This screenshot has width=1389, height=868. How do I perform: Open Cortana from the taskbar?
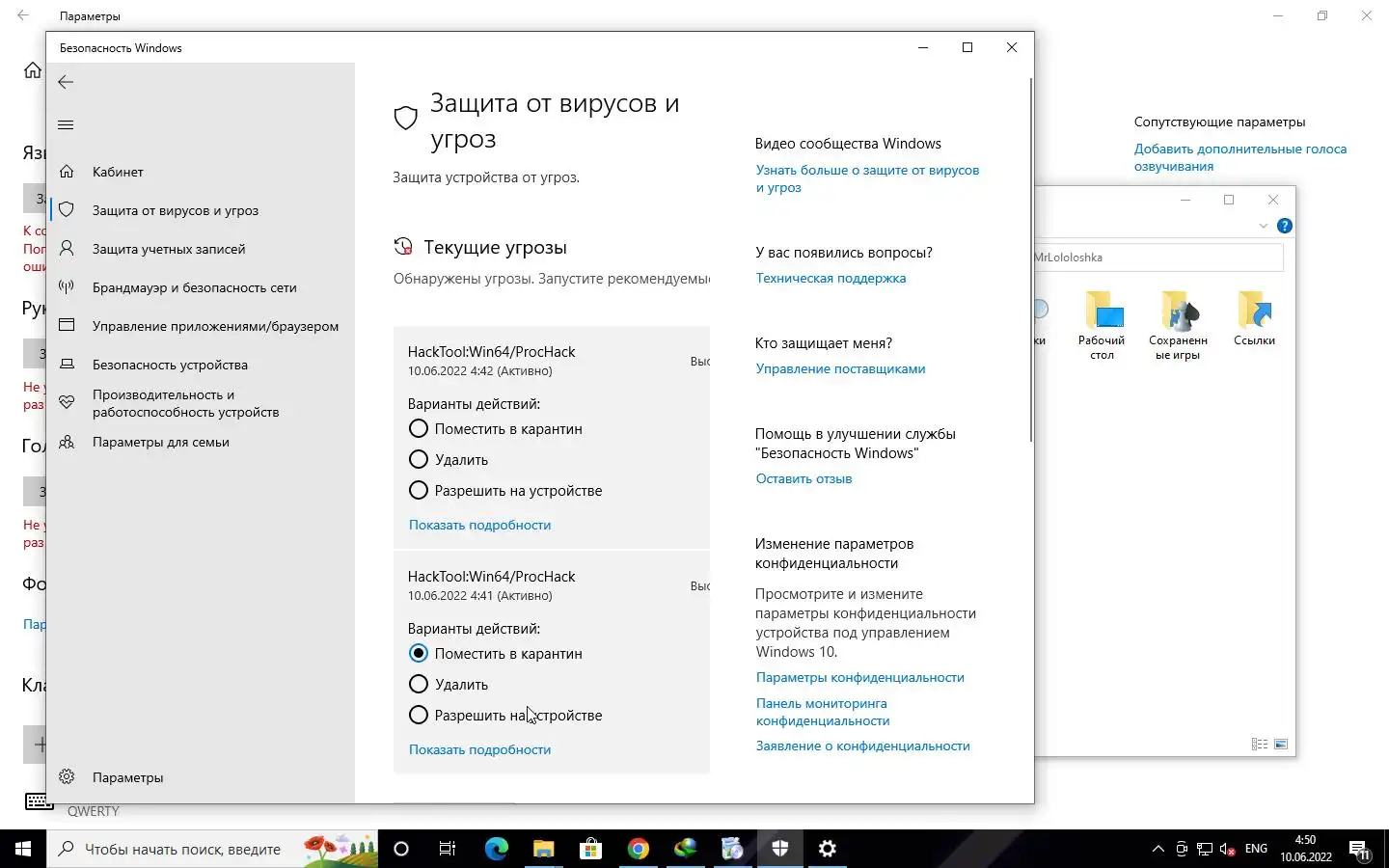click(x=401, y=849)
